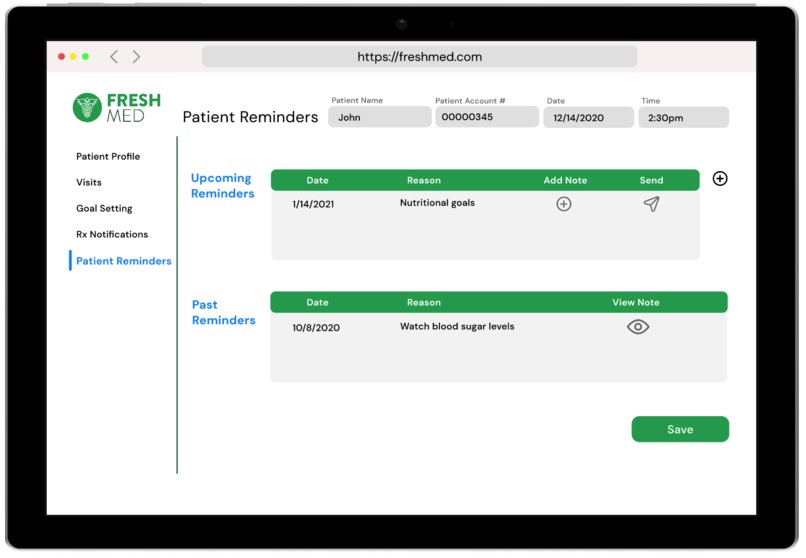Click Reason header in Upcoming Reminders table
The image size is (806, 558).
click(x=424, y=180)
